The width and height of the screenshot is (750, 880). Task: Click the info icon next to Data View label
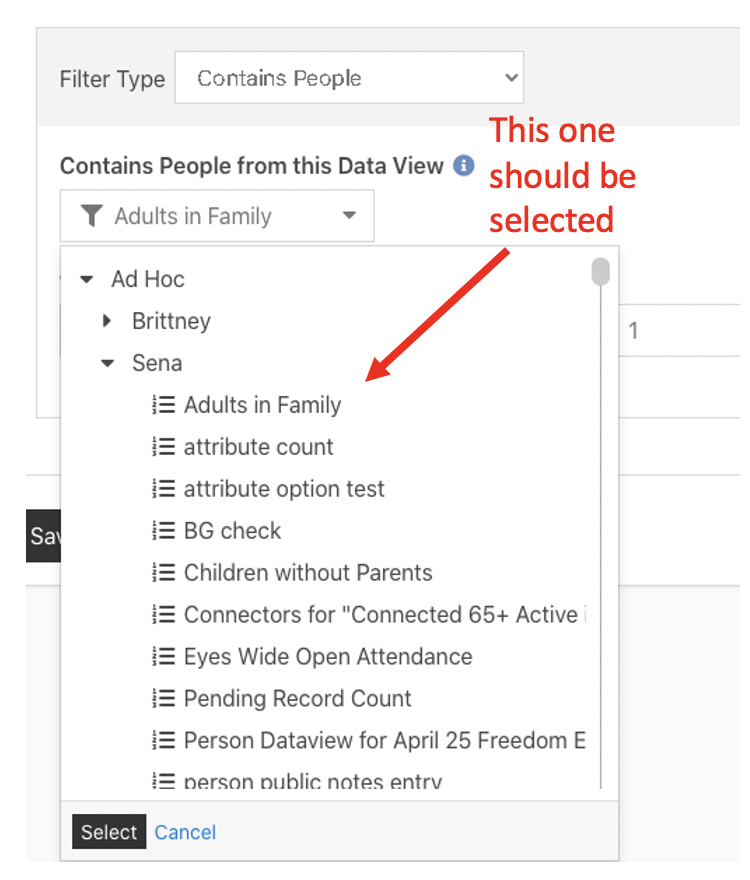coord(463,166)
